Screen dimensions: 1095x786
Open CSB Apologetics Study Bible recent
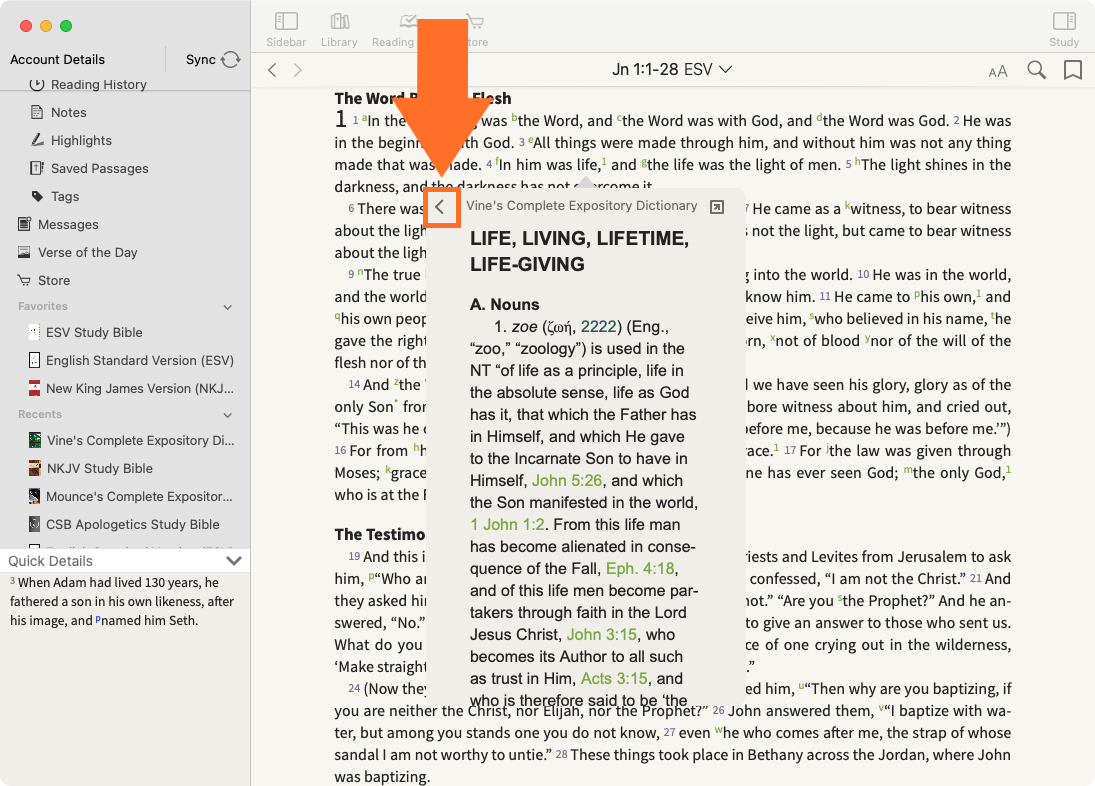[133, 524]
